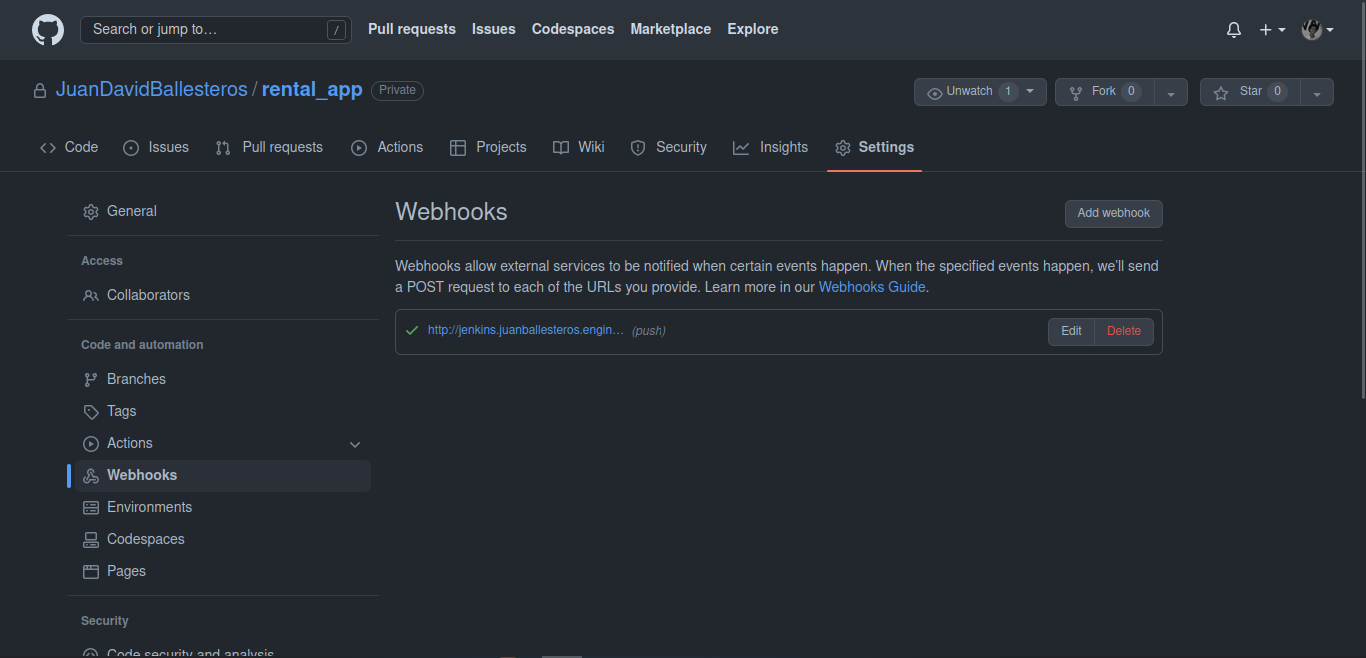
Task: Open the Webhooks Guide link
Action: (x=872, y=287)
